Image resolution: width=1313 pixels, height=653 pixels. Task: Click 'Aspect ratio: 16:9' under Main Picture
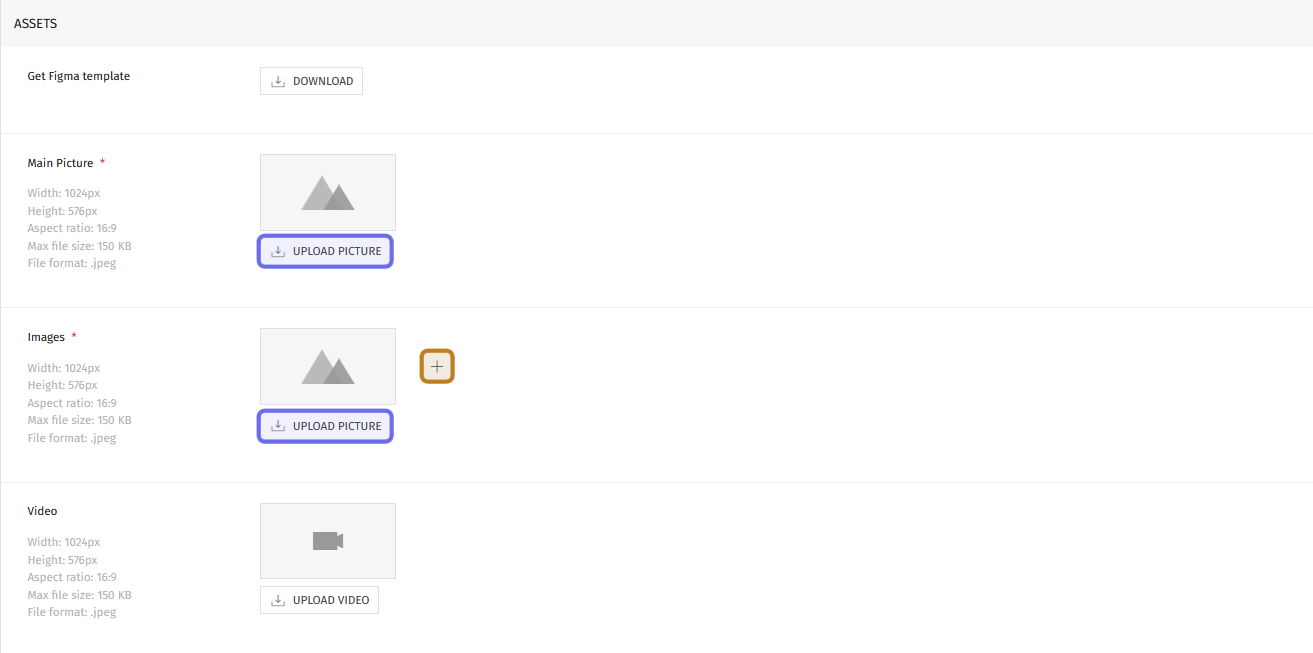72,228
